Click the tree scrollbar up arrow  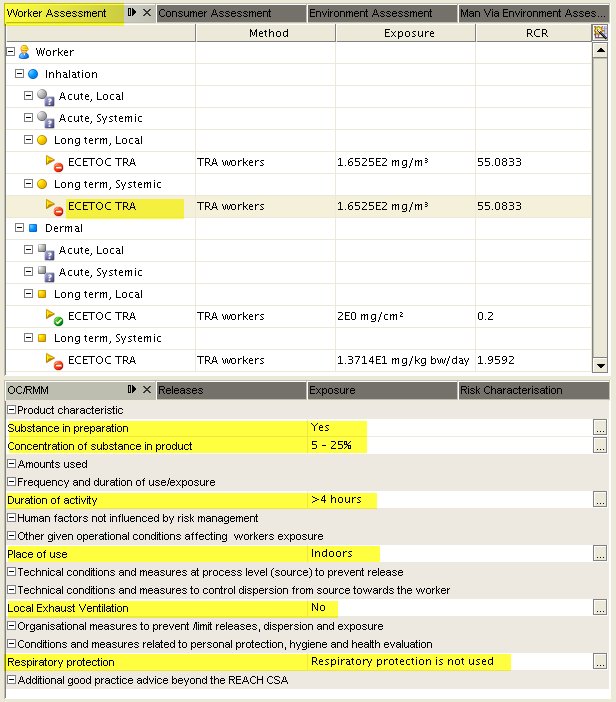point(600,50)
